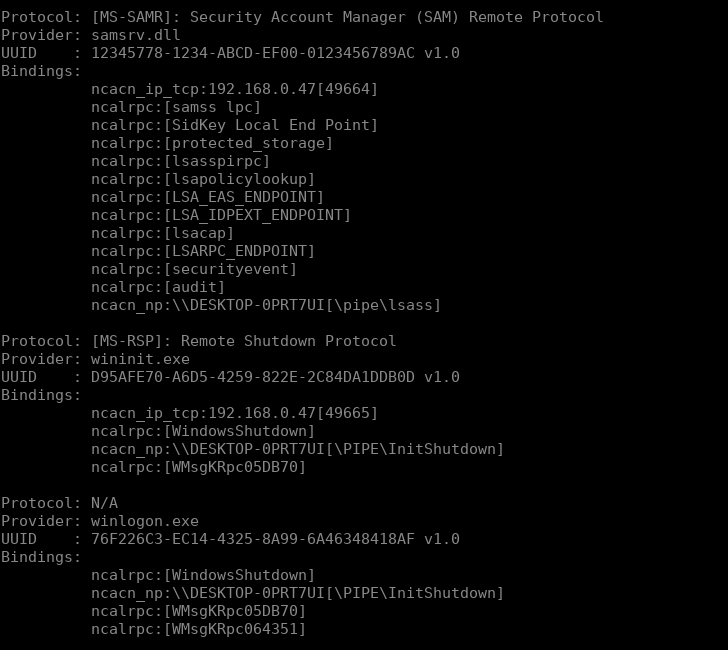The image size is (728, 650).
Task: Click the securityevent binding line
Action: coord(193,269)
